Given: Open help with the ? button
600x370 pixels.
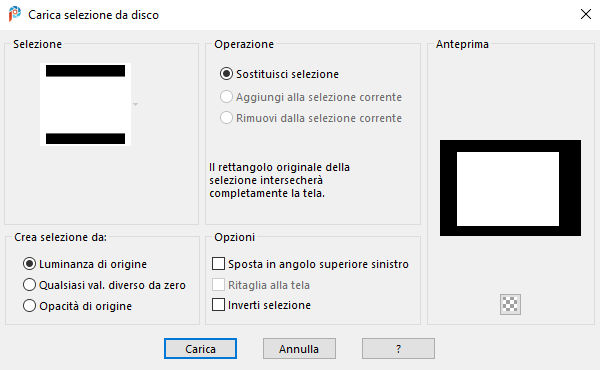Looking at the screenshot, I should point(398,349).
